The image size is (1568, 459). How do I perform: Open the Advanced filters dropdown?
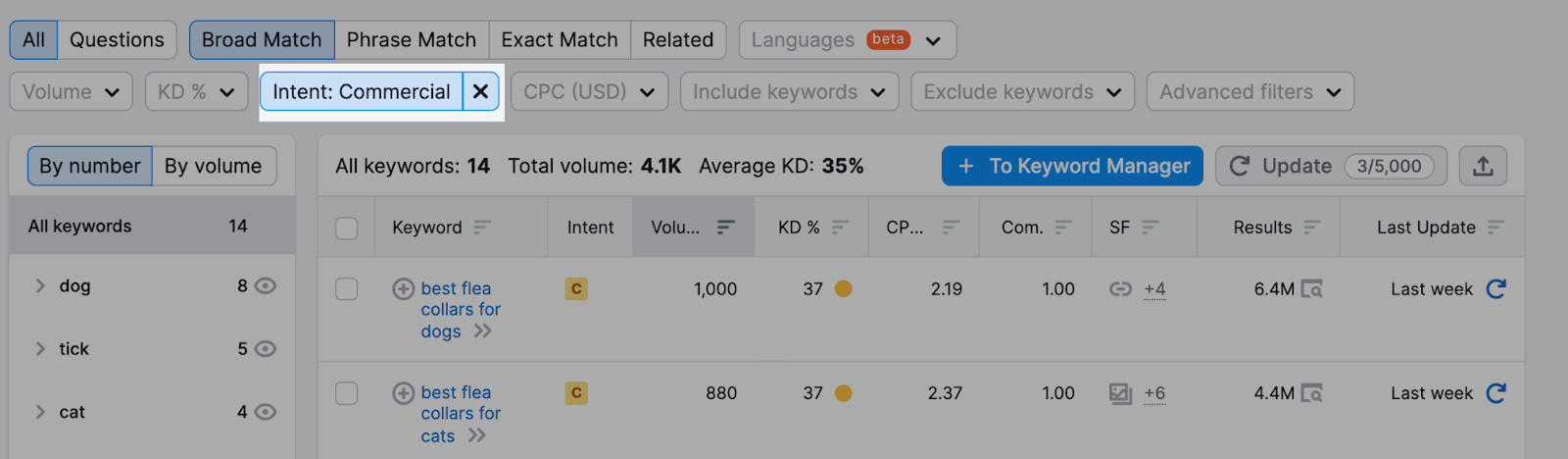coord(1249,92)
